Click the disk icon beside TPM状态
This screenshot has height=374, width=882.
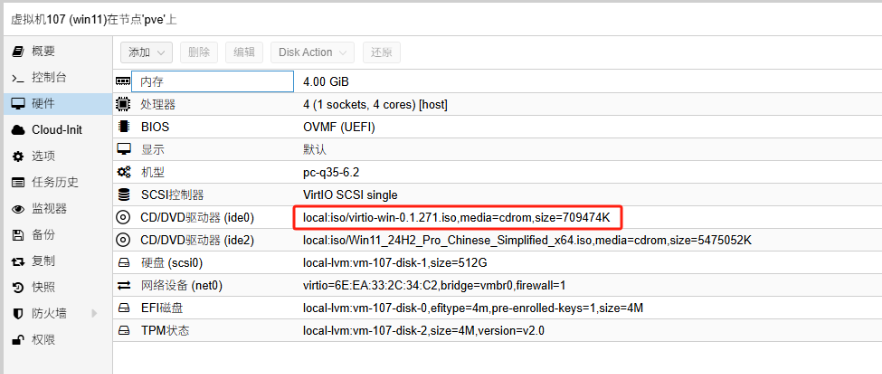[x=123, y=331]
